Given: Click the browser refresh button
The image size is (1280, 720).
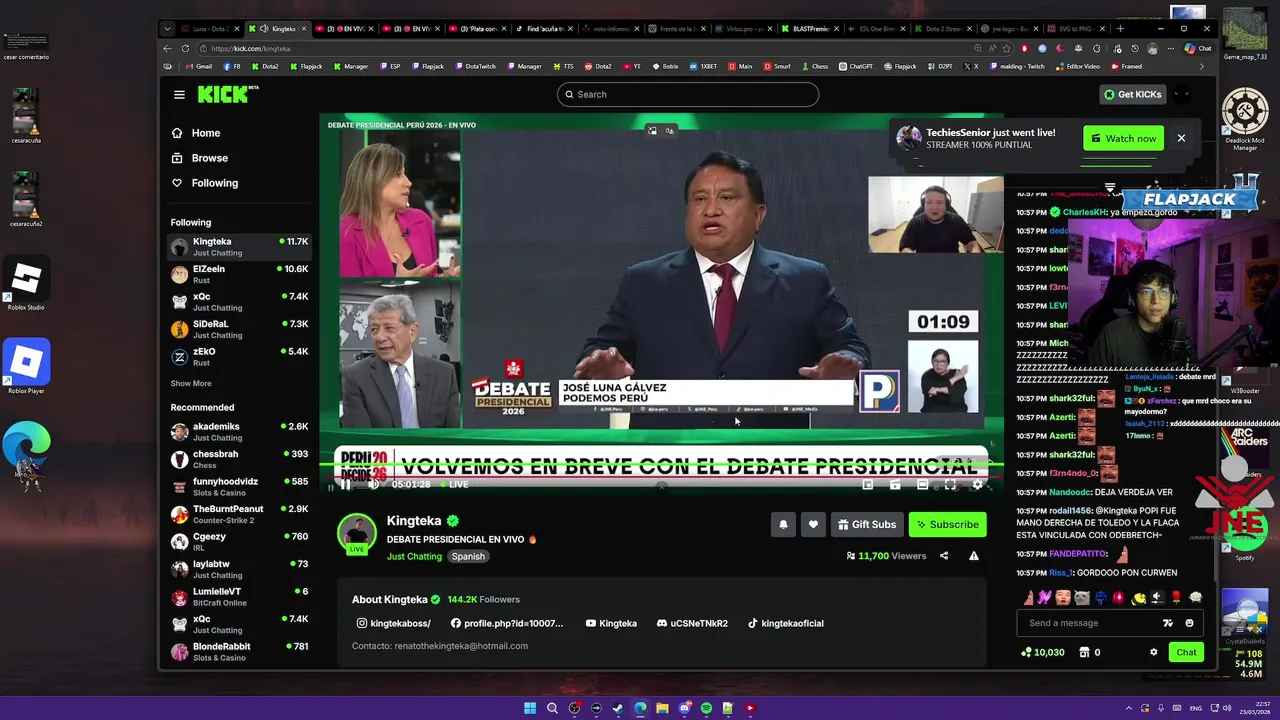Looking at the screenshot, I should pos(185,48).
